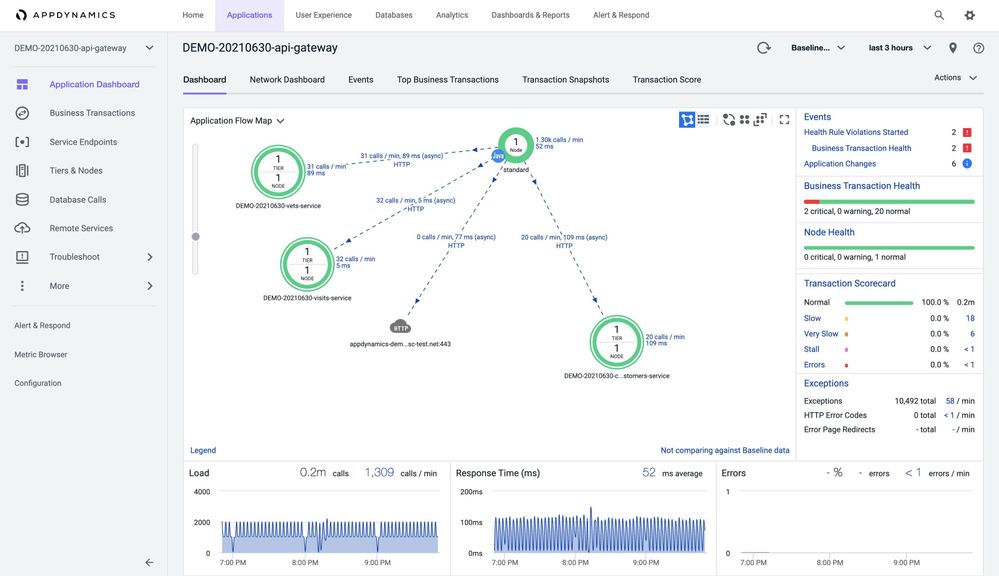Image resolution: width=999 pixels, height=576 pixels.
Task: Open the Baseline dropdown
Action: pyautogui.click(x=818, y=48)
